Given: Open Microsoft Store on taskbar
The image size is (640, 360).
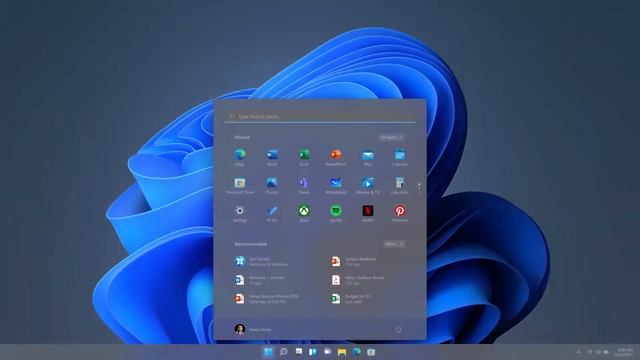Looking at the screenshot, I should tap(371, 352).
